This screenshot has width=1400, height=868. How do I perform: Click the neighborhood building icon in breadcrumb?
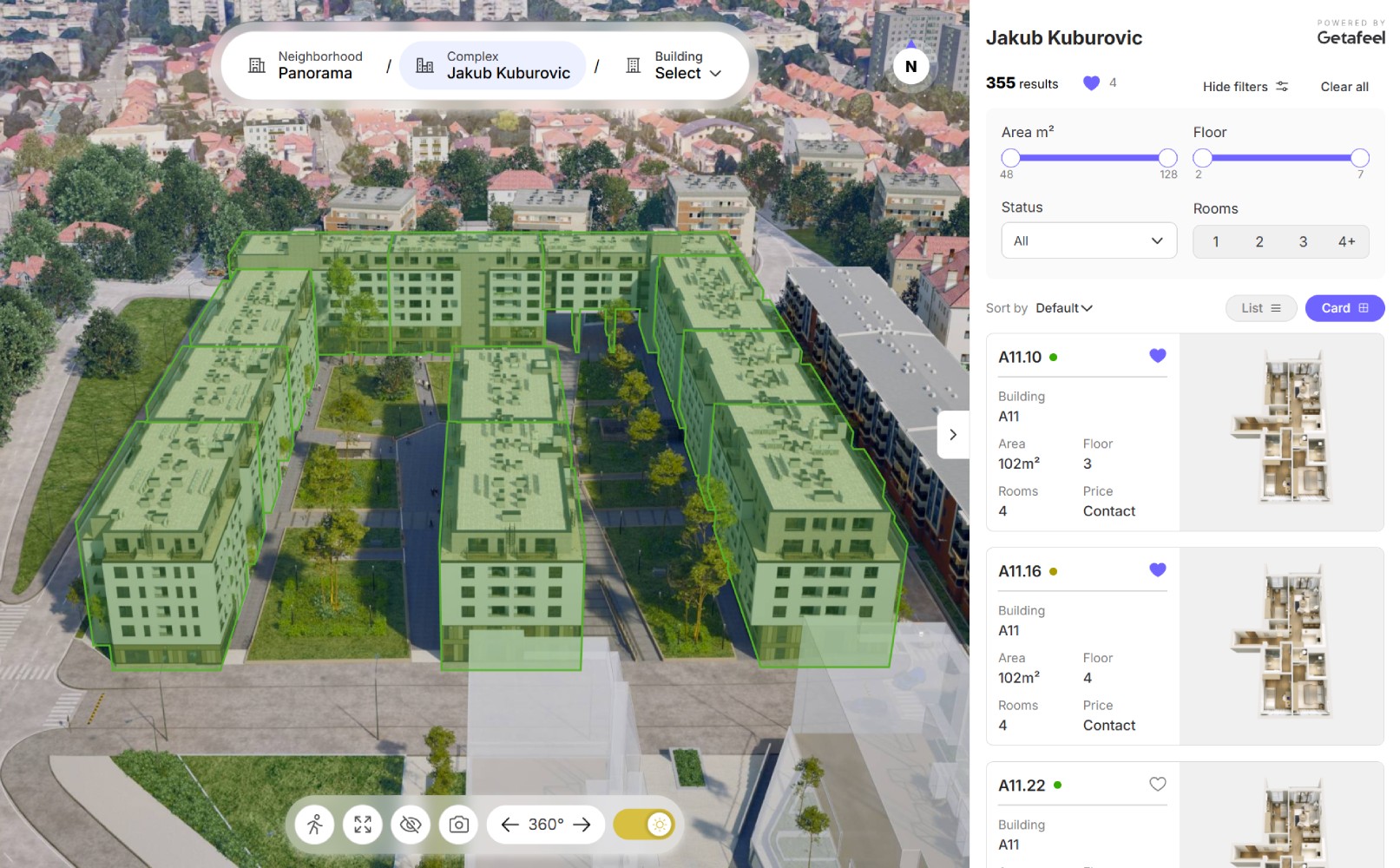click(x=257, y=65)
